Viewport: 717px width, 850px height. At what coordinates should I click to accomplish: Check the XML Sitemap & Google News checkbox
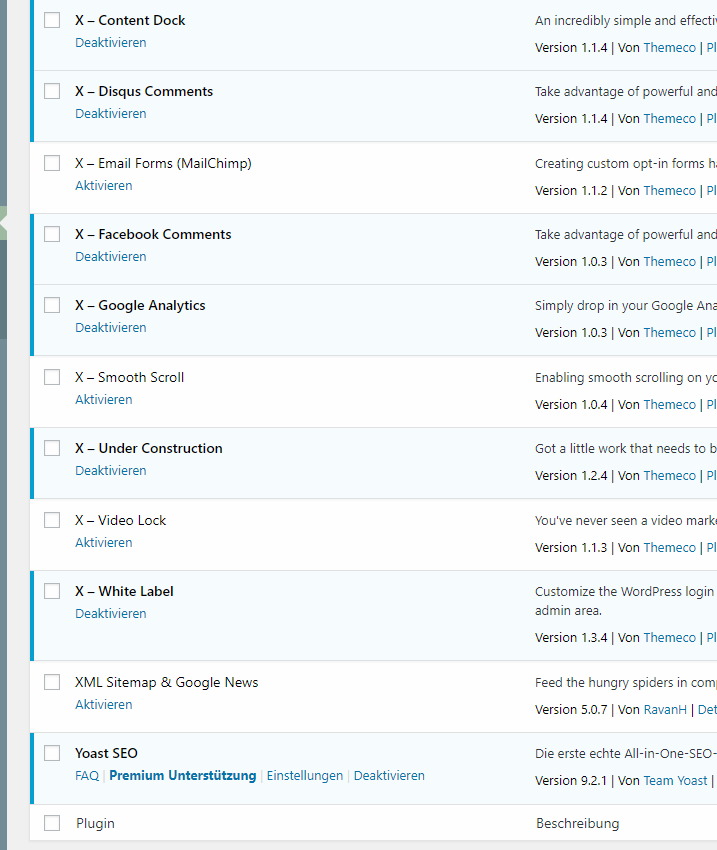(x=52, y=682)
